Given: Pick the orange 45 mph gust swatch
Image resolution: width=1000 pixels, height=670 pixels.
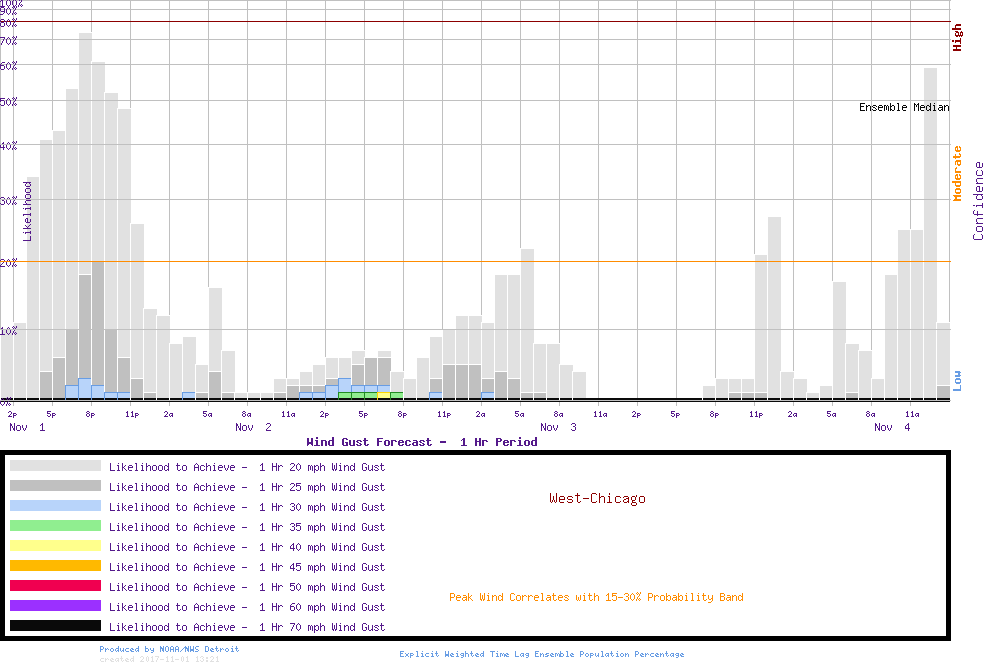Looking at the screenshot, I should coord(55,566).
